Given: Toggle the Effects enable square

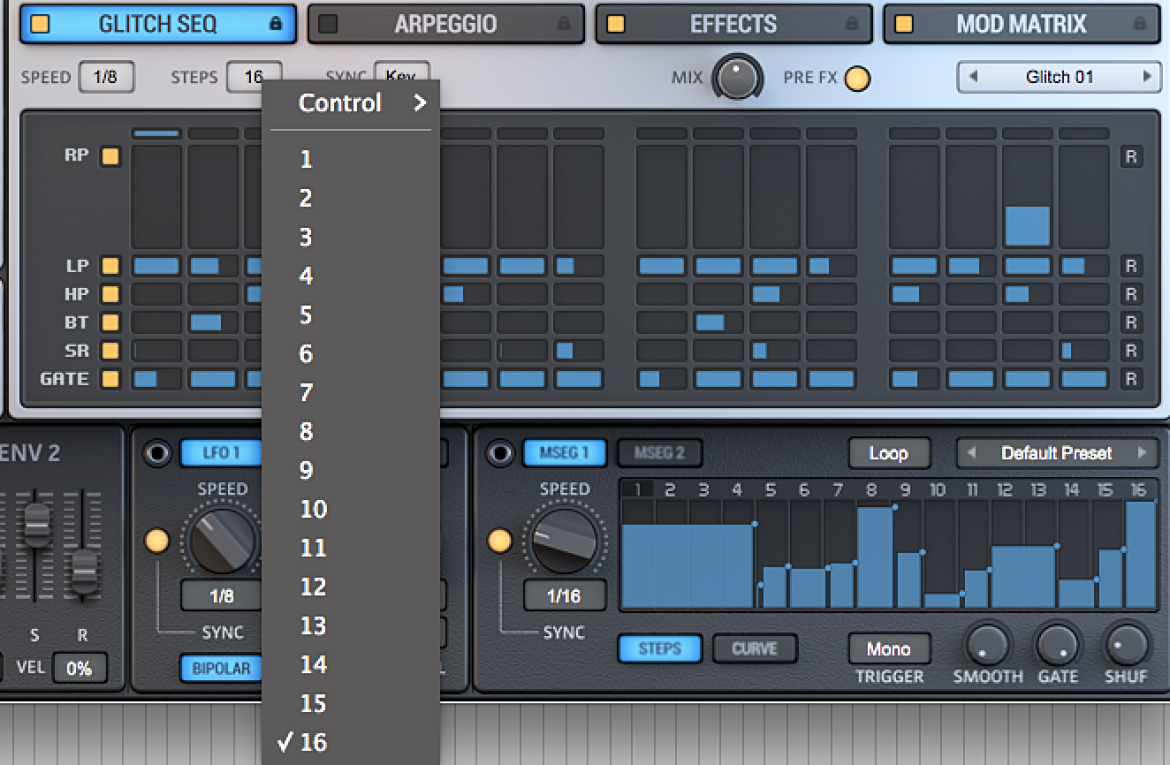Looking at the screenshot, I should 616,24.
